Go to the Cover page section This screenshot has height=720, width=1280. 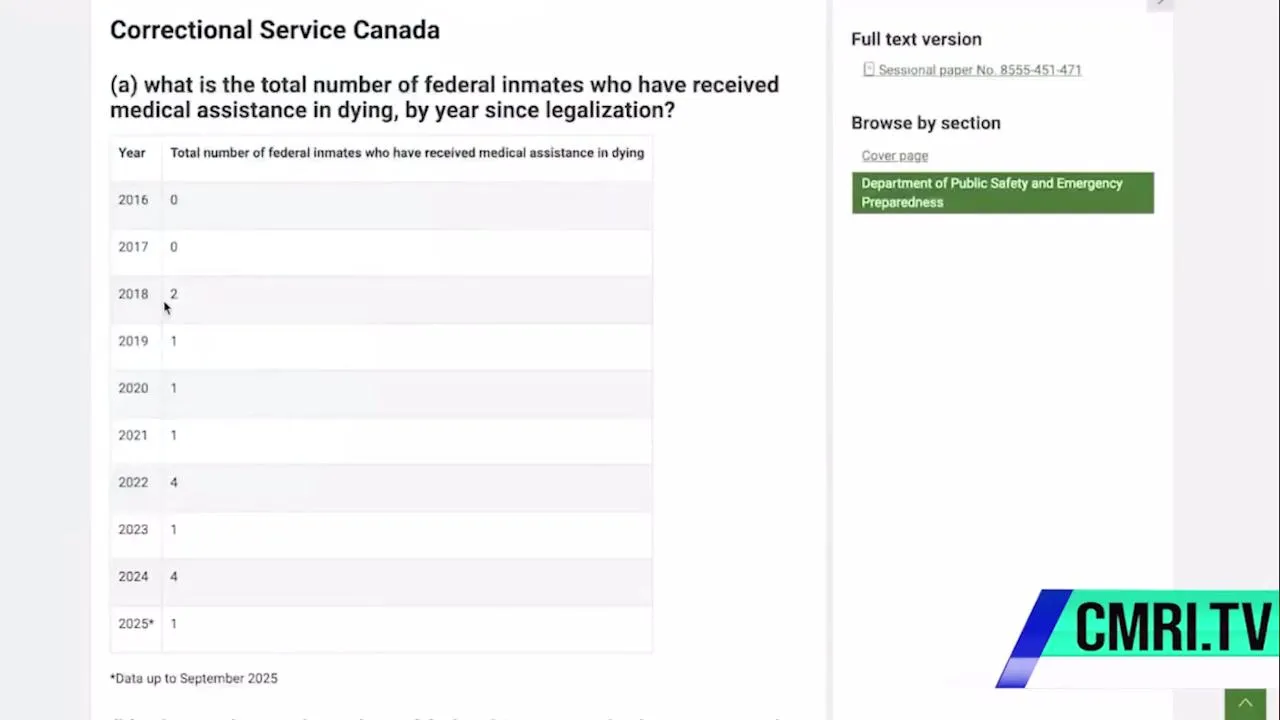(x=895, y=156)
